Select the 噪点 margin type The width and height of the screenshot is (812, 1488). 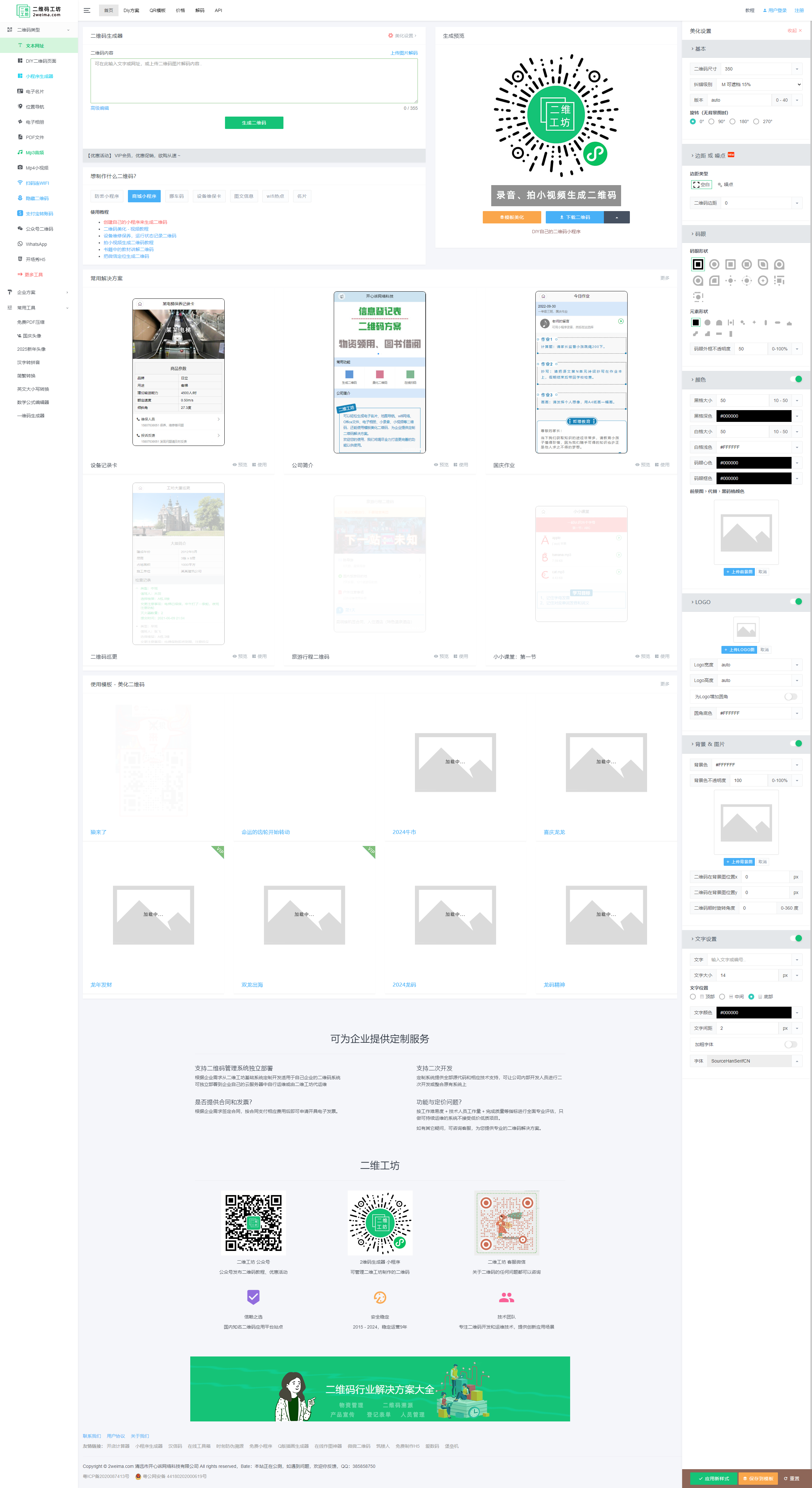point(725,184)
